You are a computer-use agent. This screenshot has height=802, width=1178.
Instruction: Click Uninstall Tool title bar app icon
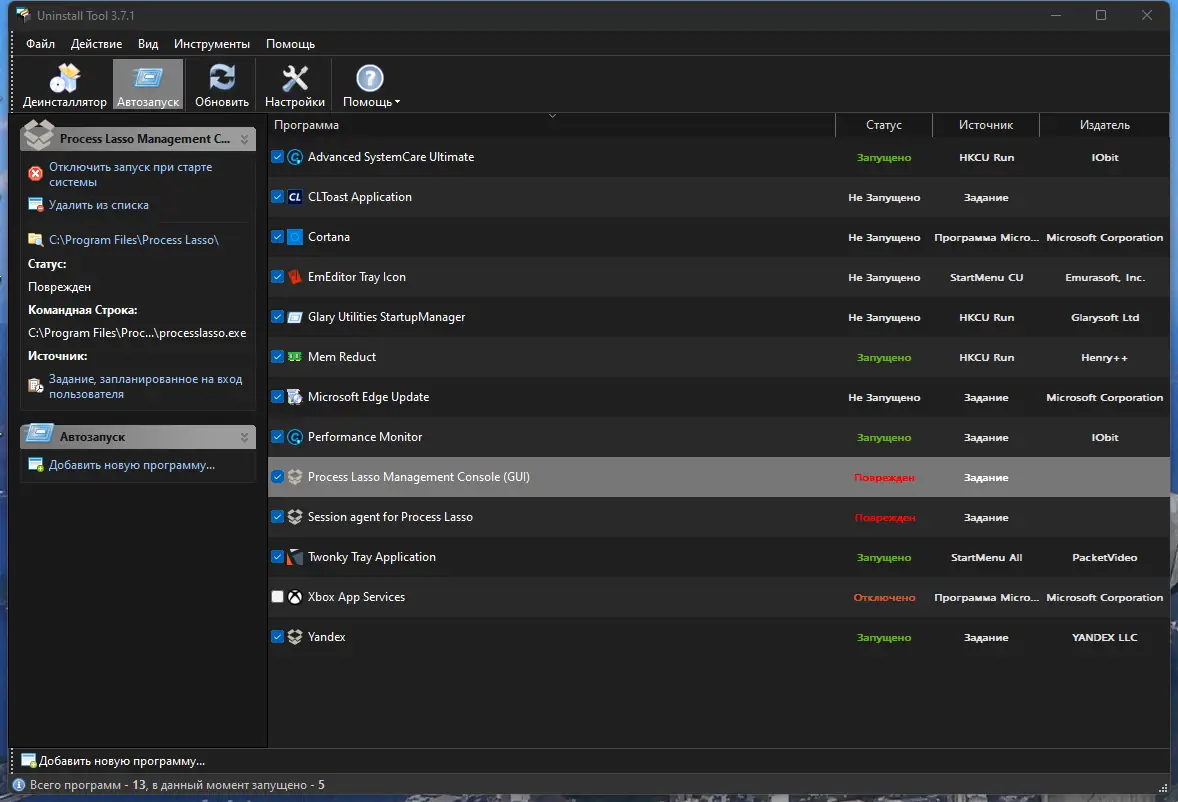pos(23,14)
